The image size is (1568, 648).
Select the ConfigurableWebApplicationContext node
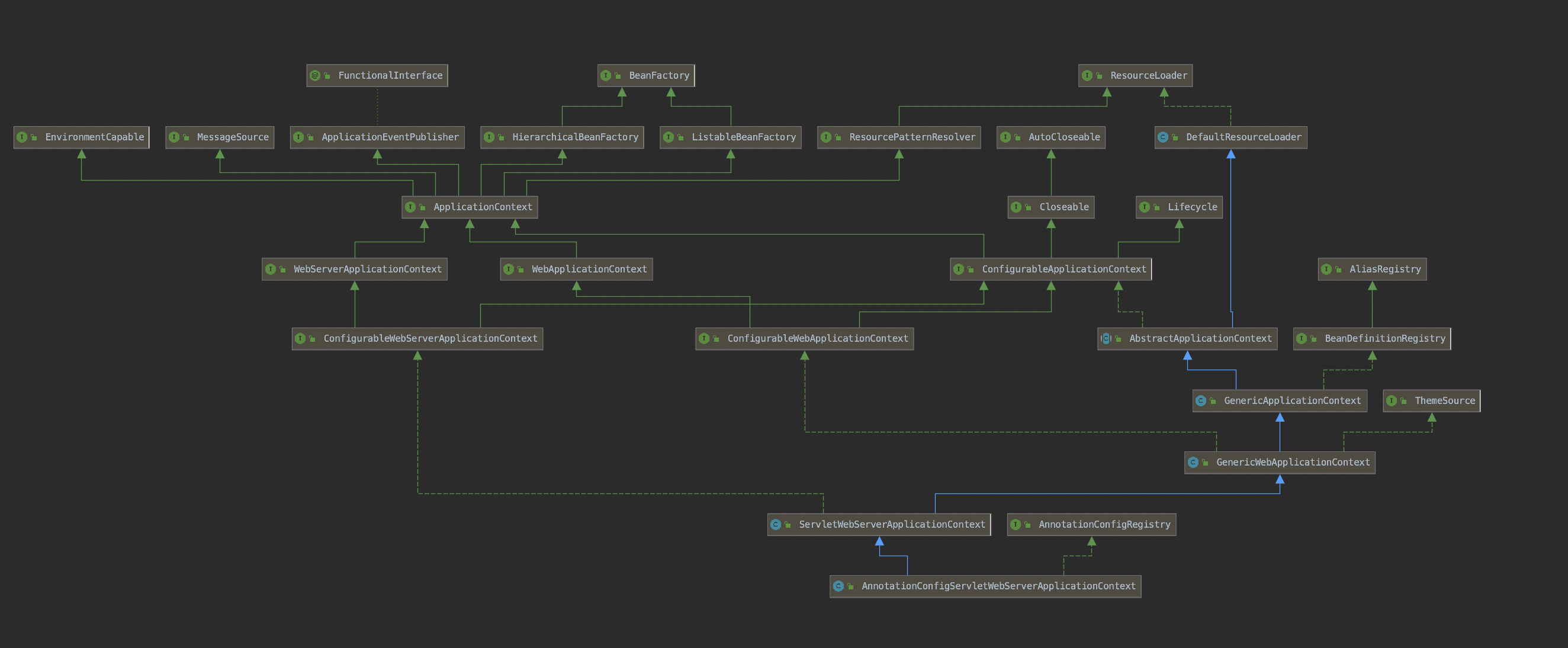(817, 339)
